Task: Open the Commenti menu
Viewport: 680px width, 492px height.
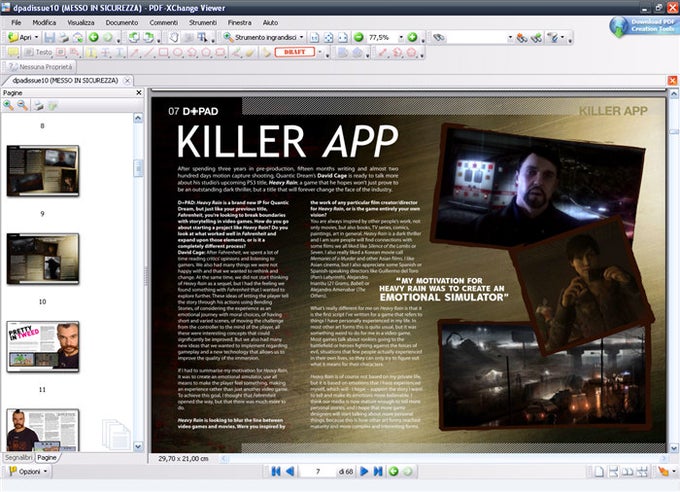Action: 163,23
